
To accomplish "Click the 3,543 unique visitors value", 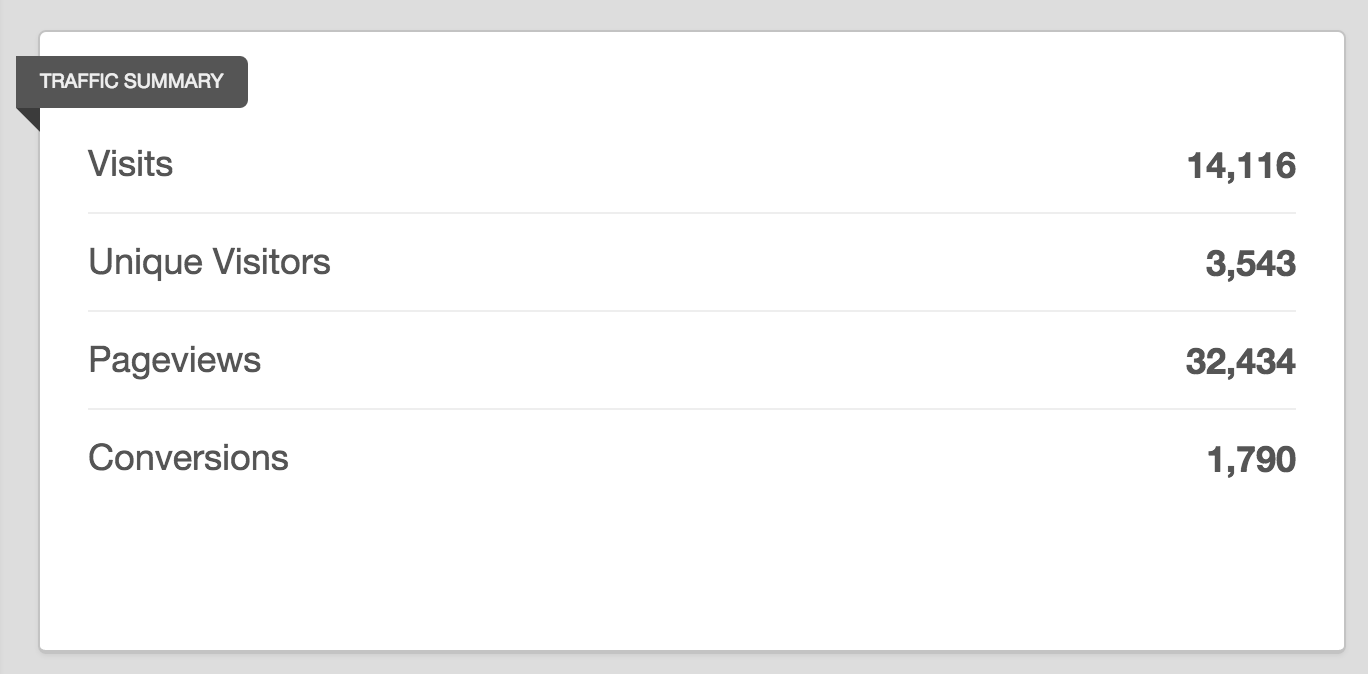I will coord(1250,263).
